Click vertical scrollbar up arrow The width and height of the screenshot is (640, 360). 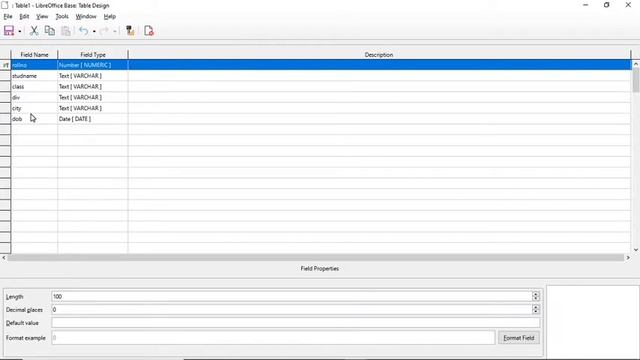coord(636,64)
